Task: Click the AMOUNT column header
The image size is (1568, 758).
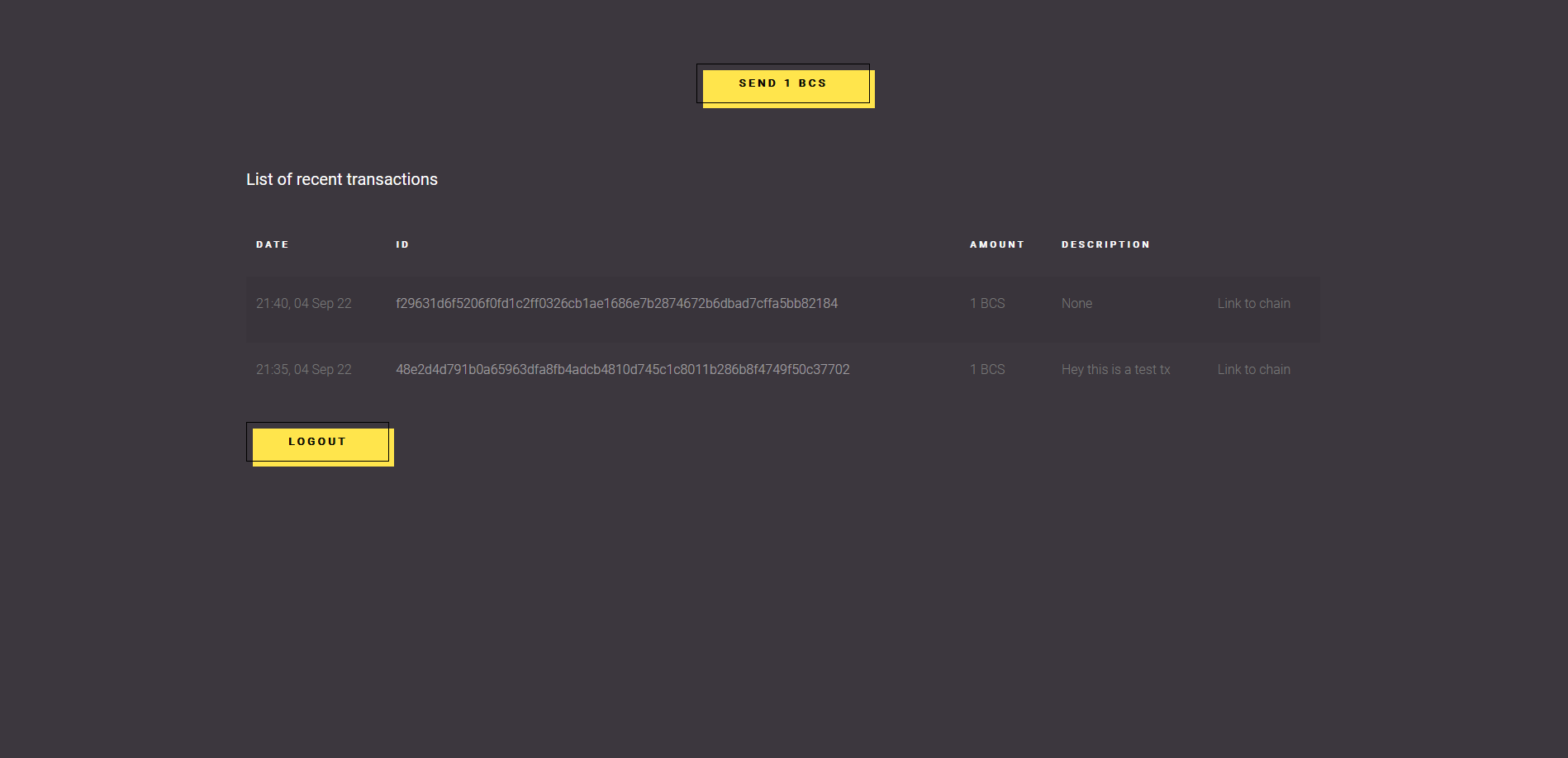Action: point(996,244)
